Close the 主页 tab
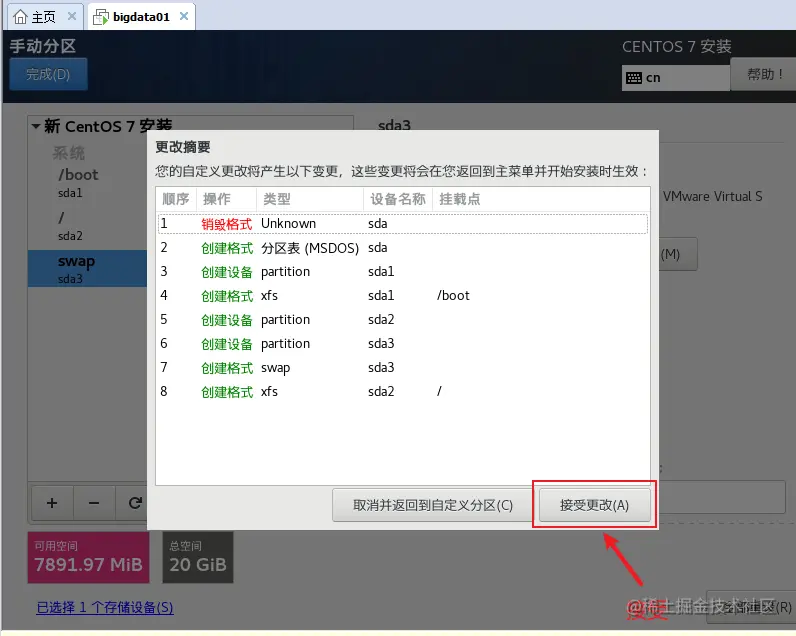 (x=72, y=16)
